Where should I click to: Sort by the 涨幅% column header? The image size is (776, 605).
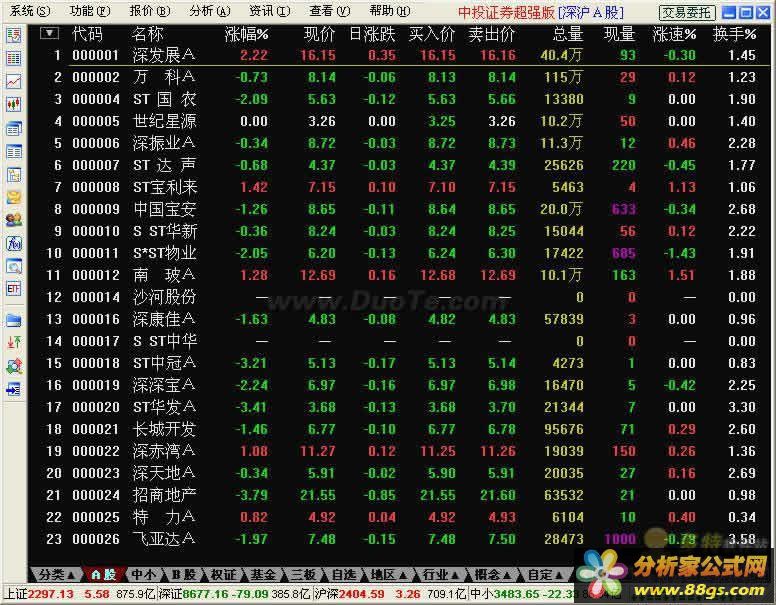[246, 34]
